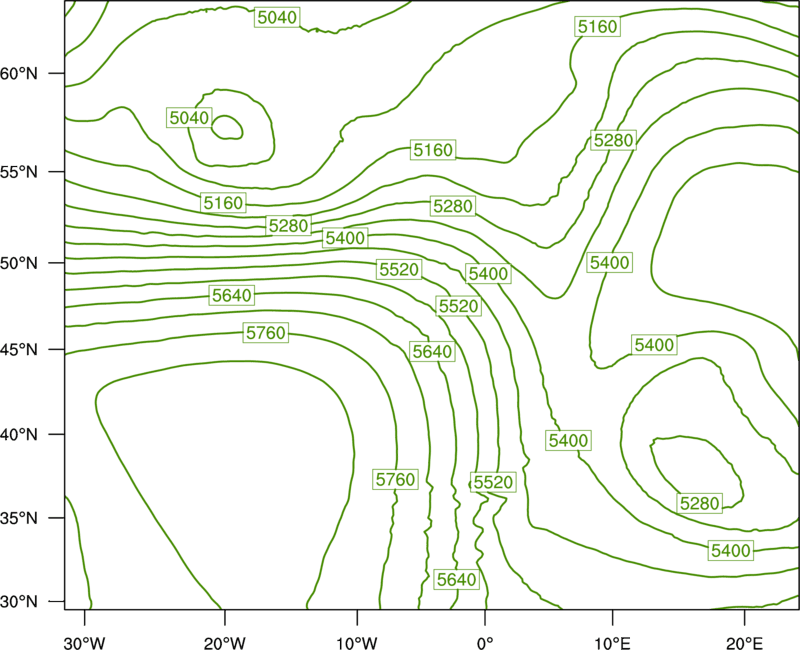Click the 30°W longitude axis label
Viewport: 800px width, 650px height.
tap(84, 643)
